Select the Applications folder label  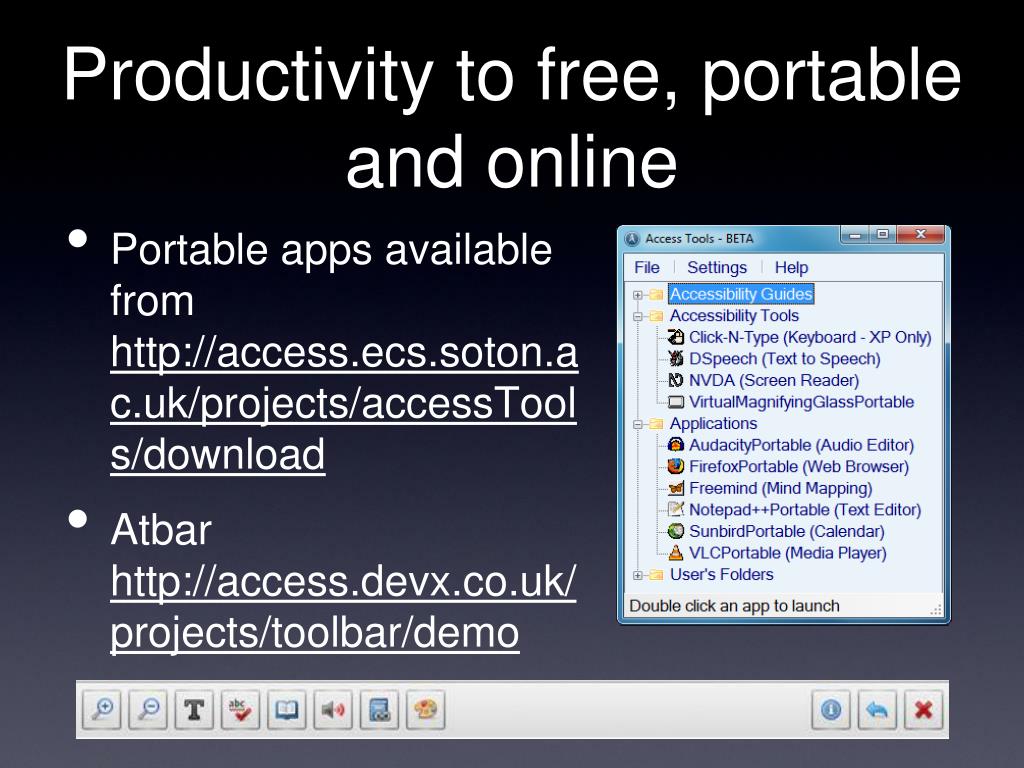click(x=713, y=423)
